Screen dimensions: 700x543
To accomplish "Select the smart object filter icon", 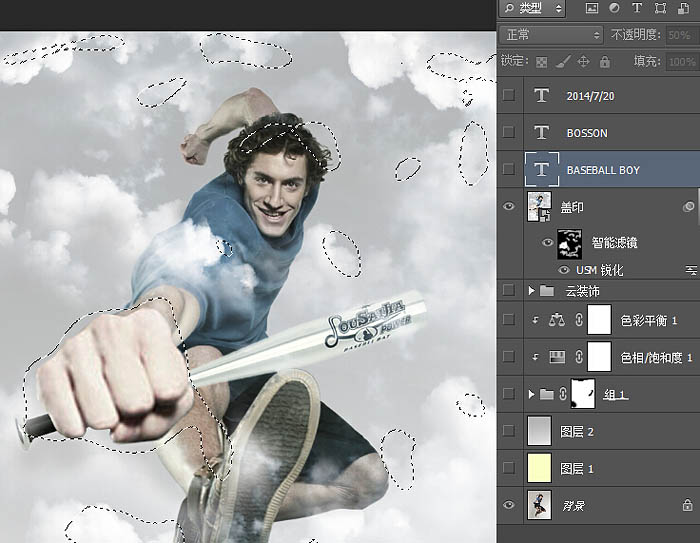I will pyautogui.click(x=683, y=8).
